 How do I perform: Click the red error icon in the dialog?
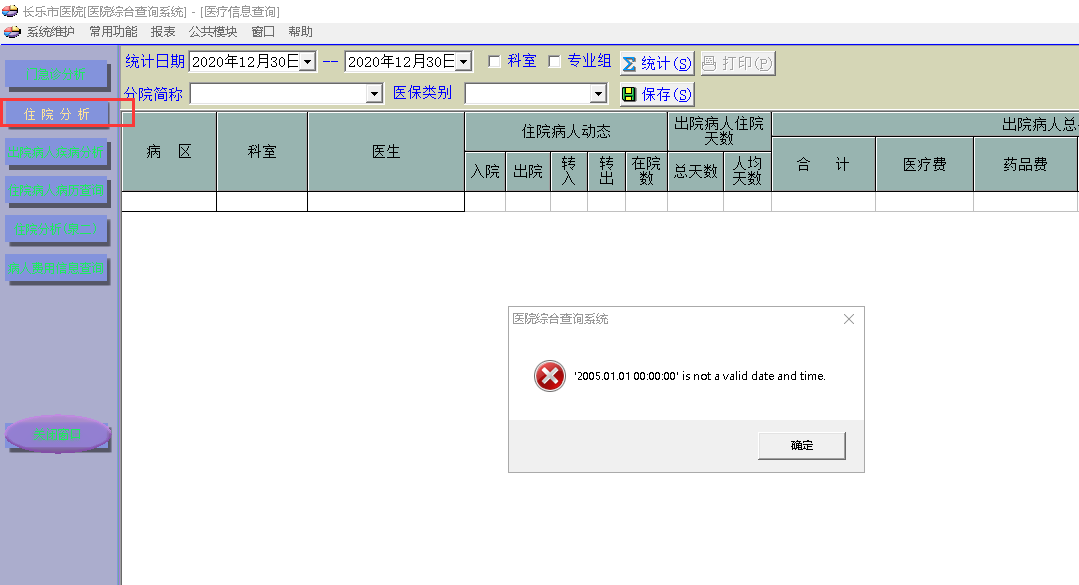click(550, 376)
